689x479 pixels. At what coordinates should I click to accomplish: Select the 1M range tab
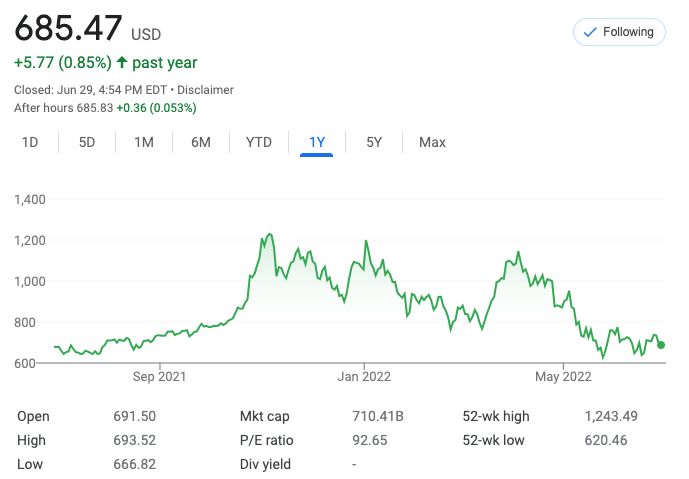144,142
